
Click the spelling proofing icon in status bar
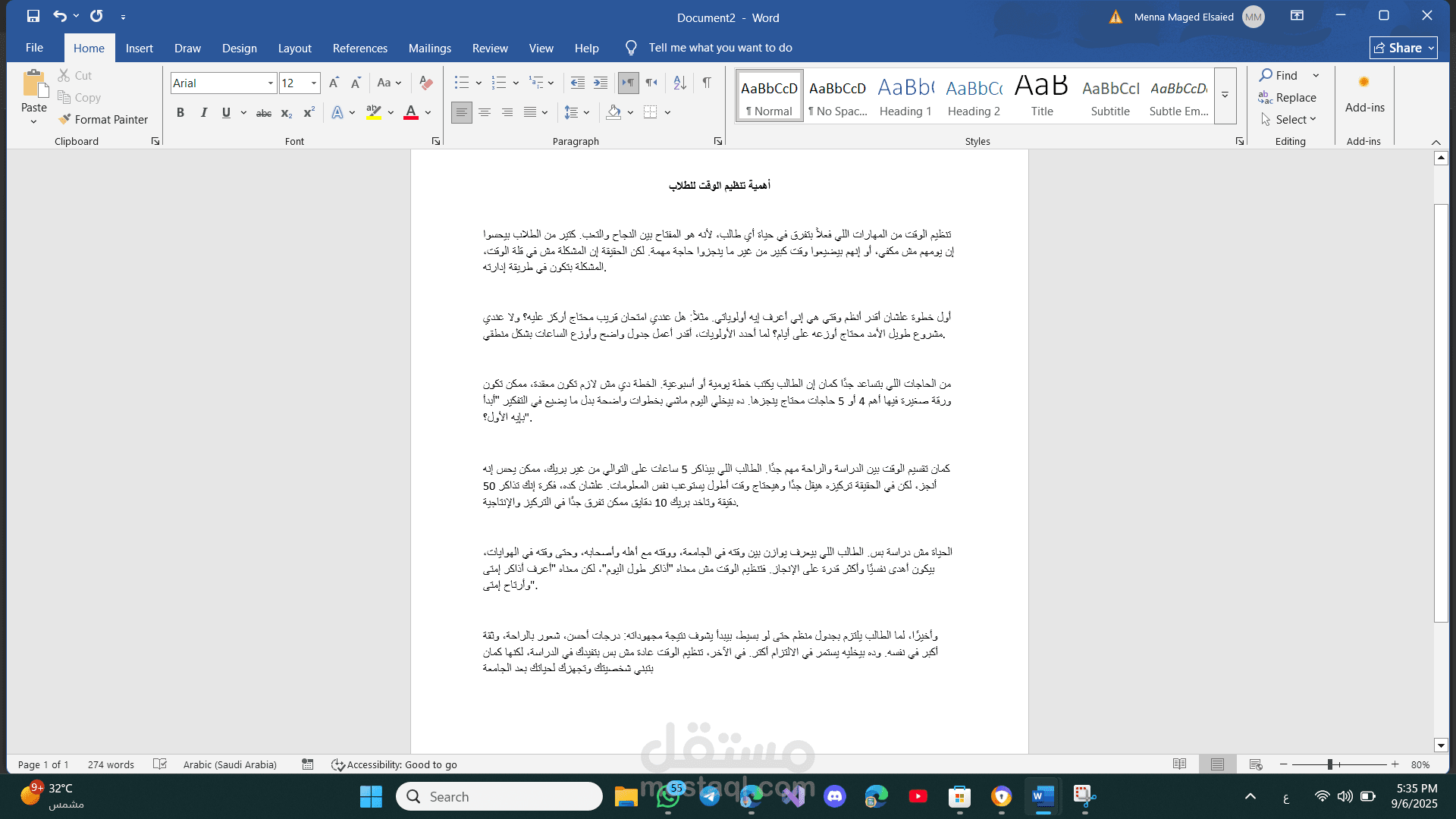point(159,764)
